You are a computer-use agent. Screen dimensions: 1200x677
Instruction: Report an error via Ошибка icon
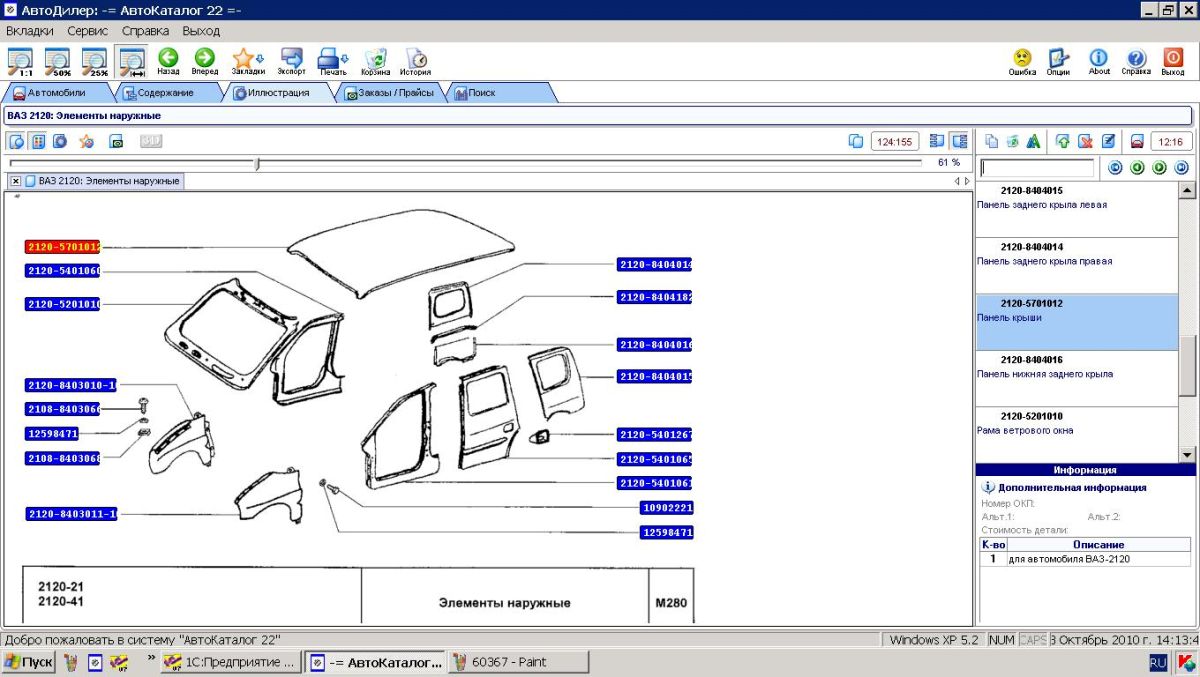[1022, 62]
